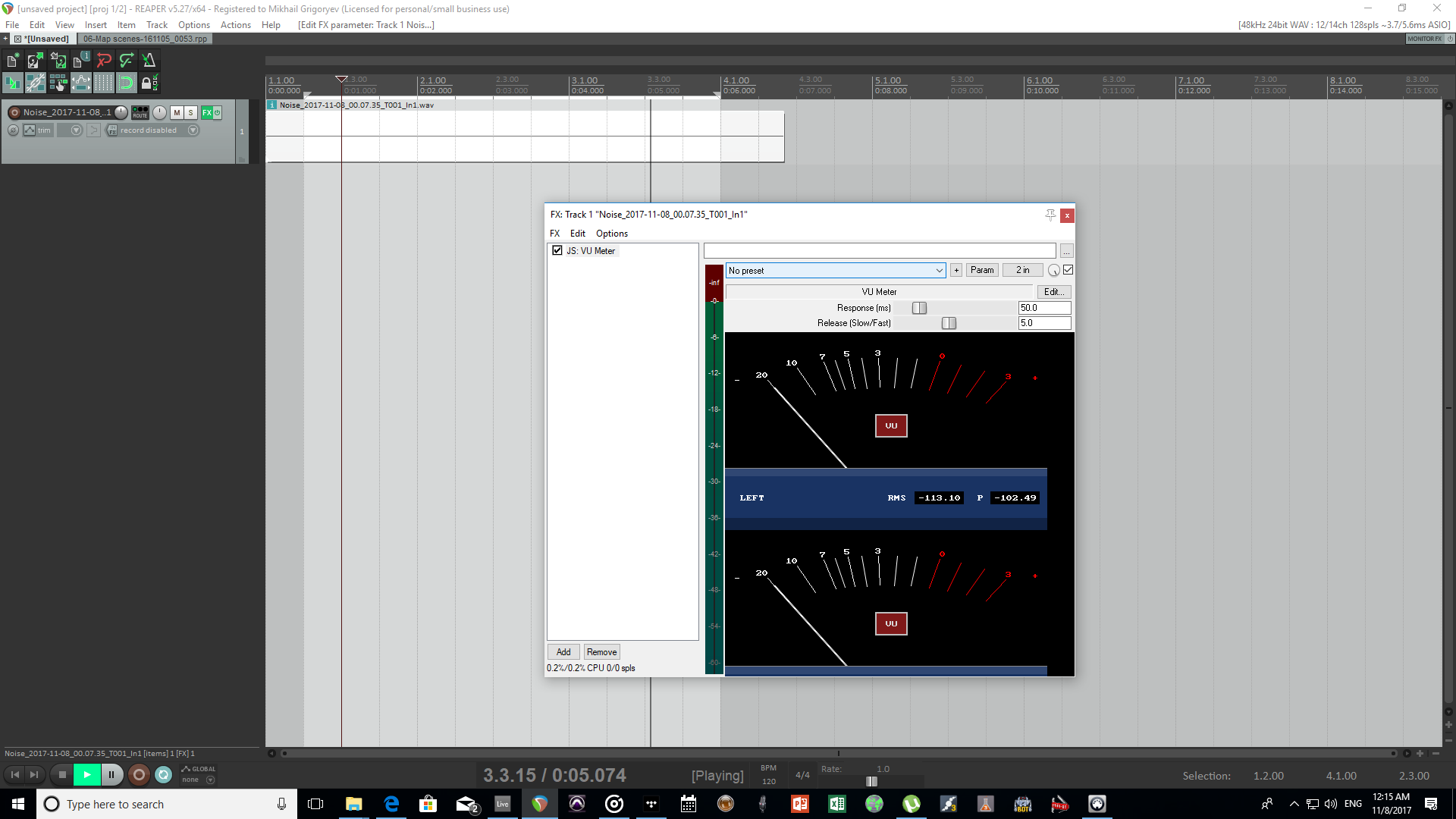This screenshot has width=1456, height=819.
Task: Click the New Project toolbar icon
Action: (13, 61)
